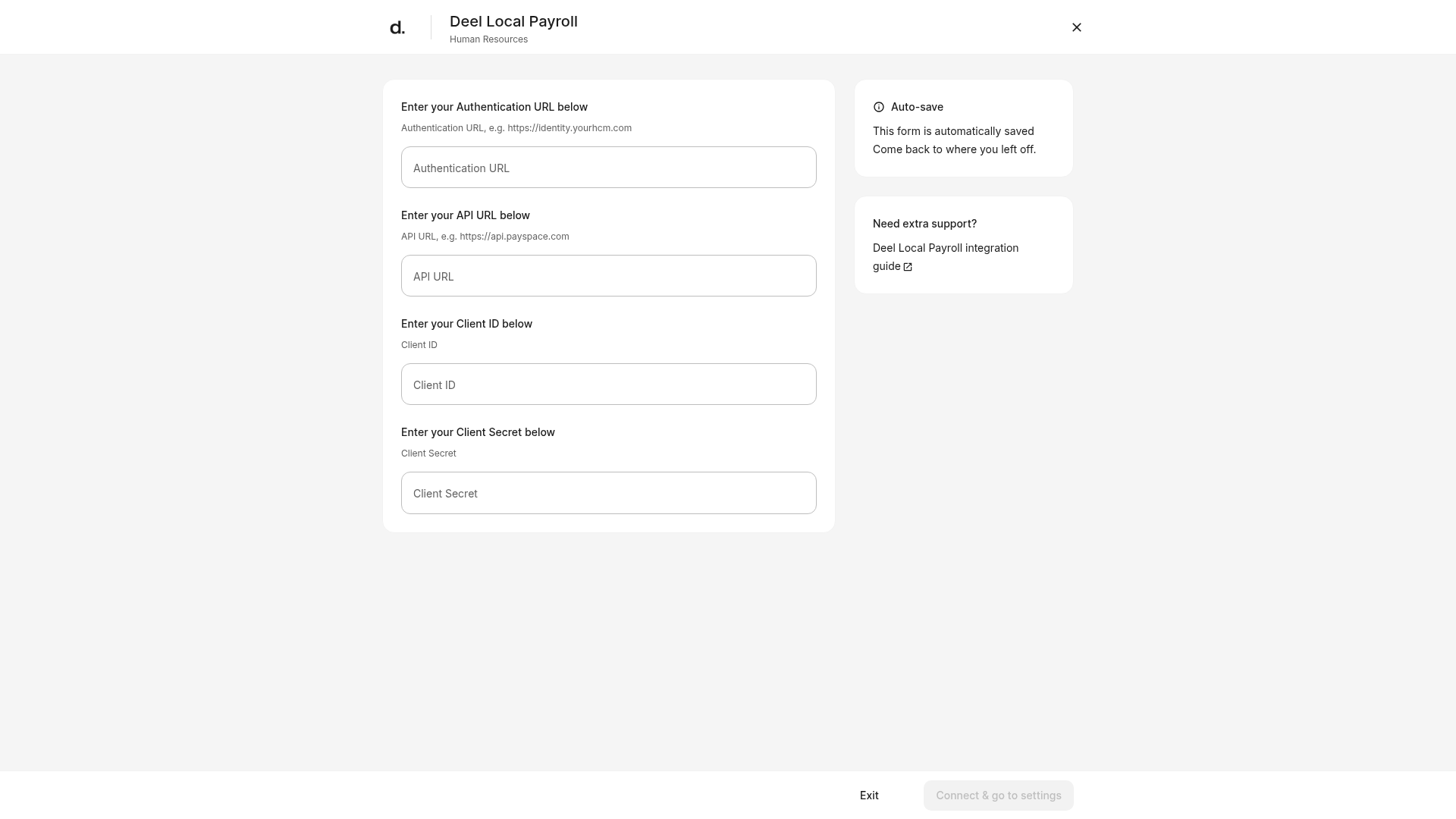Click into the Client Secret field
The width and height of the screenshot is (1456, 819).
point(609,493)
